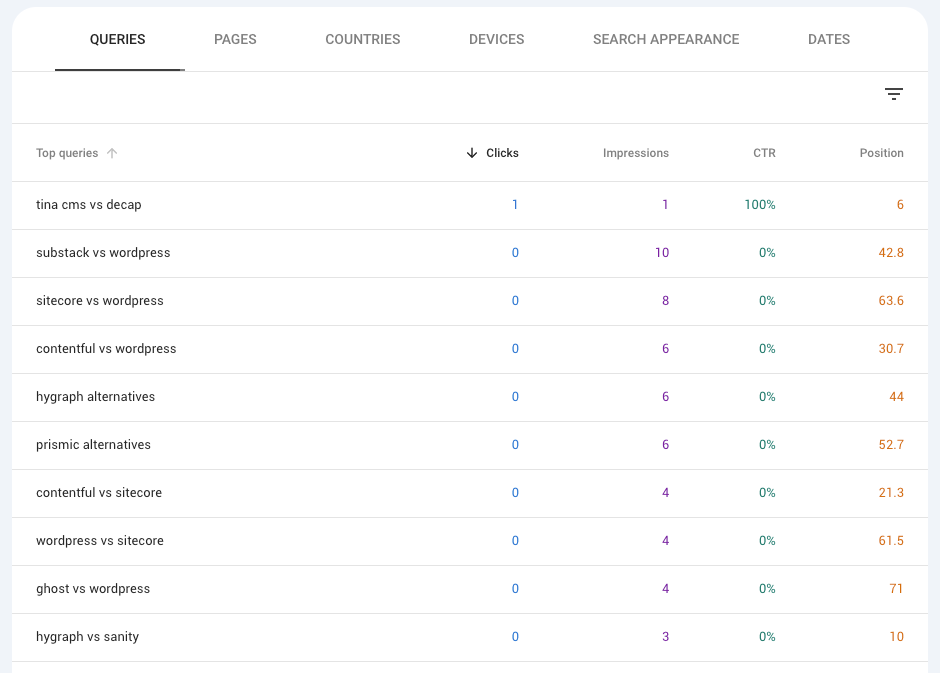Click the Clicks descending sort arrow
This screenshot has height=673, width=940.
(x=472, y=153)
